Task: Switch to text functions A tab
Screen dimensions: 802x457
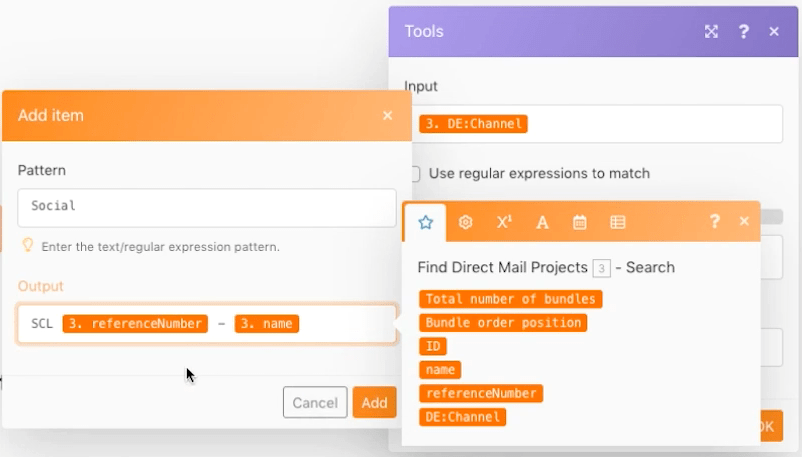Action: (542, 223)
